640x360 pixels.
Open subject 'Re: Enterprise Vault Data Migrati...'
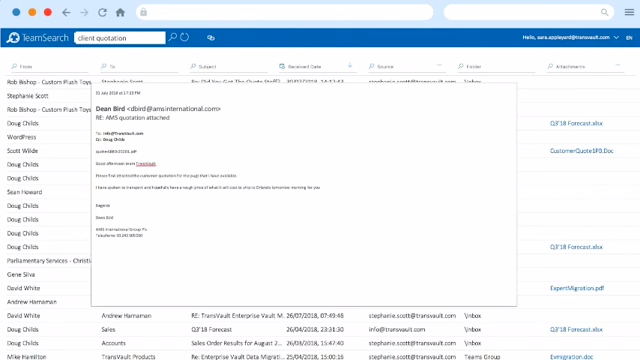[x=238, y=357]
